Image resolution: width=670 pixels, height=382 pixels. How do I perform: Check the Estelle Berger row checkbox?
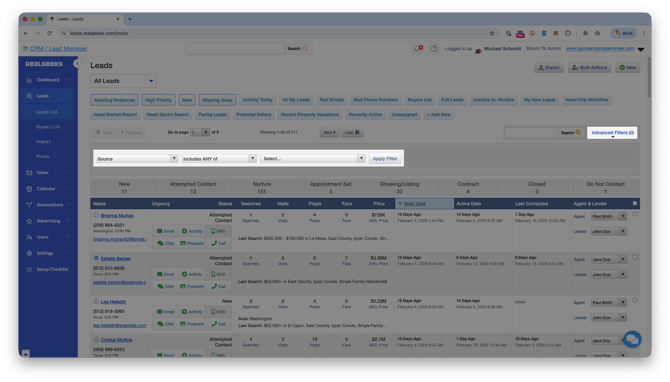click(635, 258)
